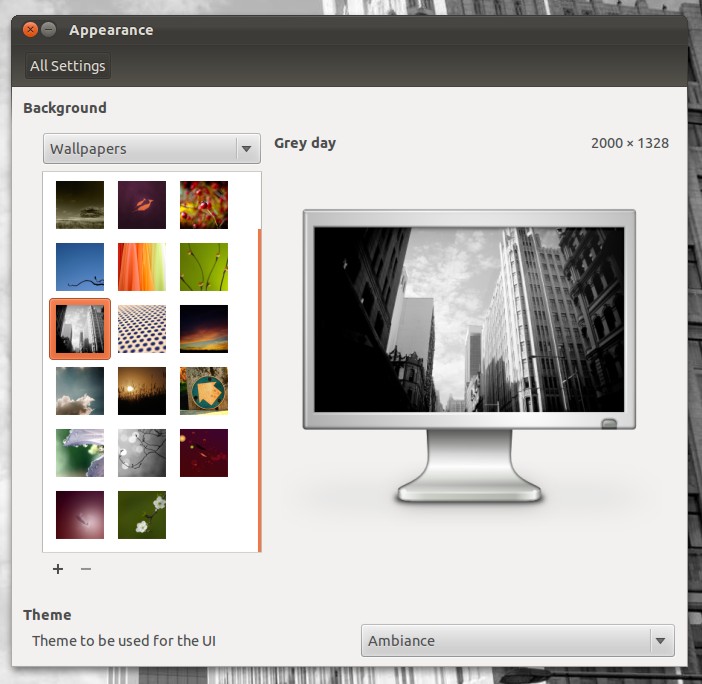The height and width of the screenshot is (684, 702).
Task: Select the purple flower petal wallpaper
Action: pos(80,453)
